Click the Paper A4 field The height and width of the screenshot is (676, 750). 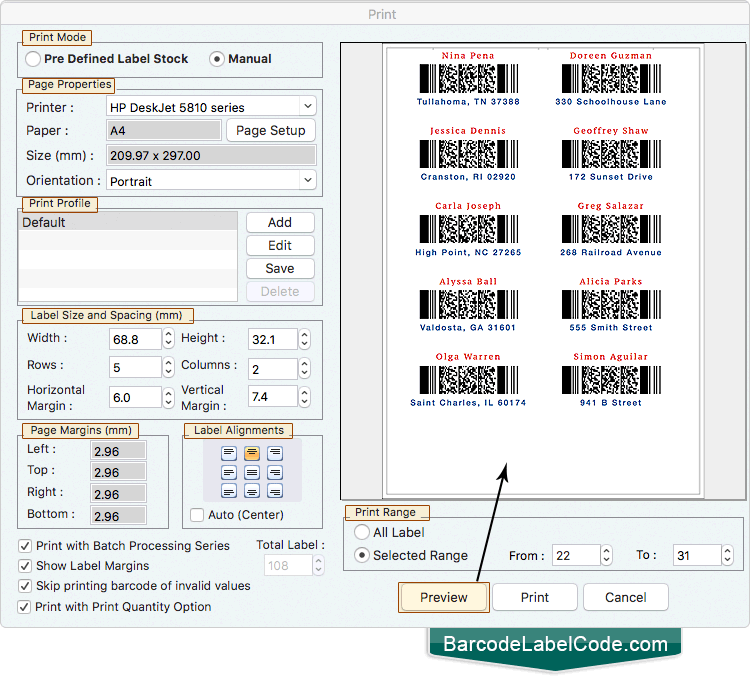tap(164, 131)
